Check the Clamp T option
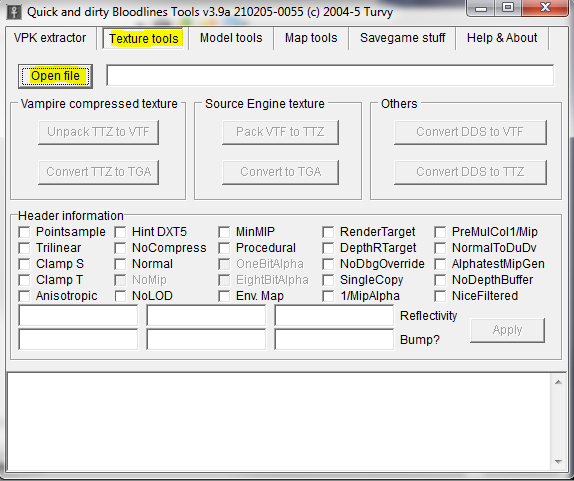The width and height of the screenshot is (574, 481). pyautogui.click(x=24, y=280)
